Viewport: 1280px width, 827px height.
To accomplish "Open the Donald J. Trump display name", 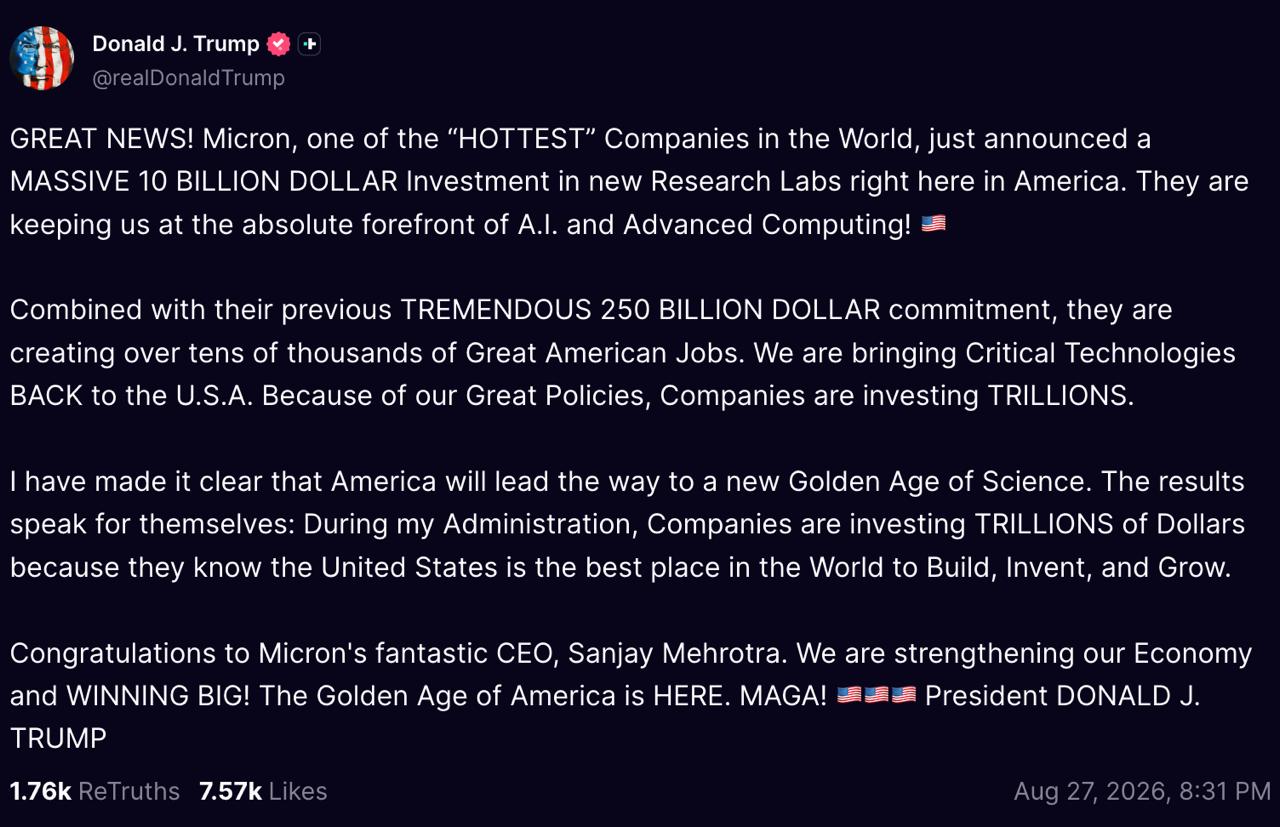I will (176, 44).
